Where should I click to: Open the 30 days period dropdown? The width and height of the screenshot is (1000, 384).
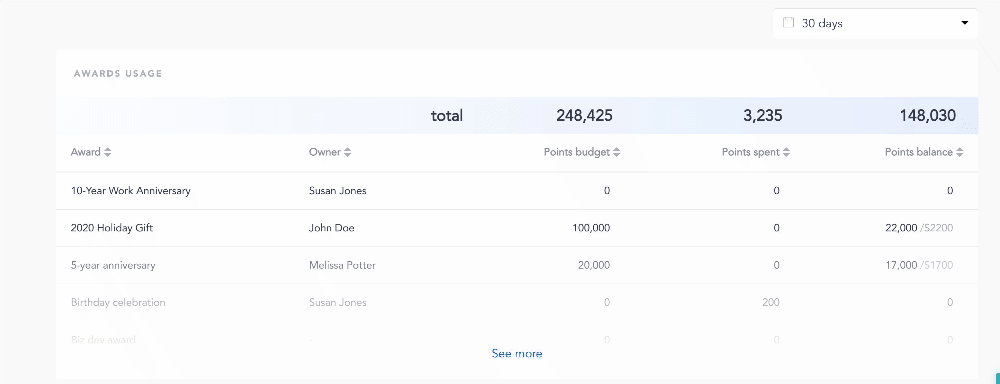875,24
